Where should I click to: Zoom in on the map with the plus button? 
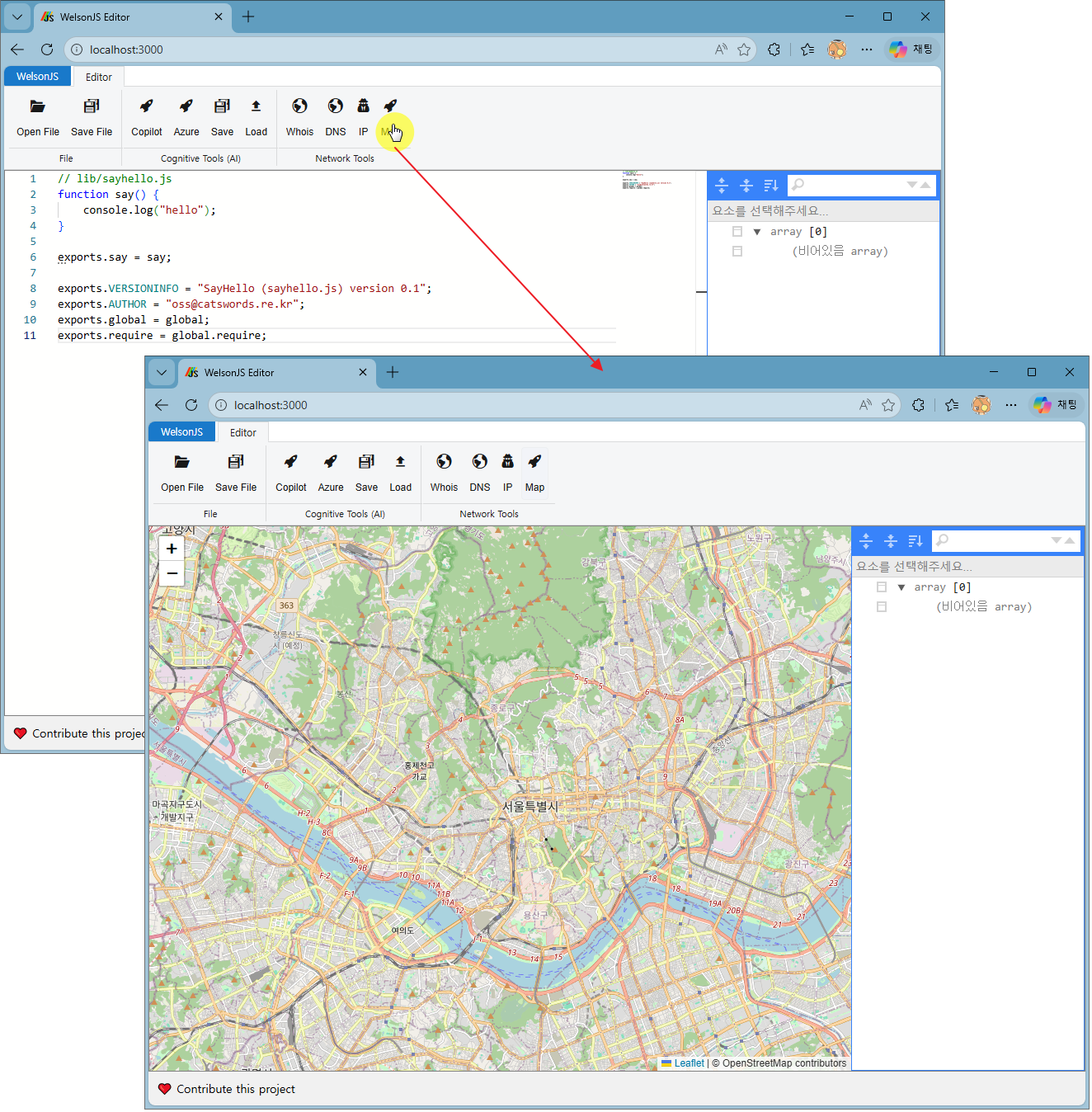pyautogui.click(x=172, y=549)
